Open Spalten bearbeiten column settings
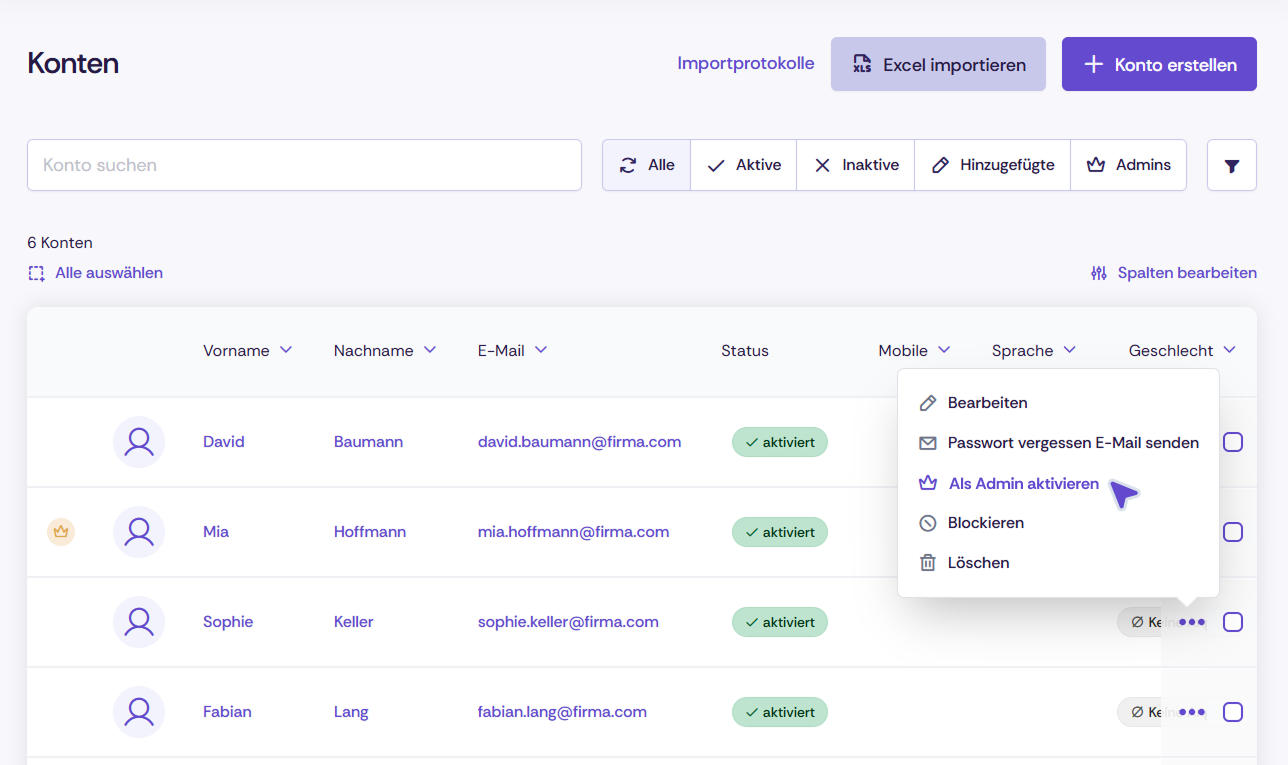 tap(1173, 273)
